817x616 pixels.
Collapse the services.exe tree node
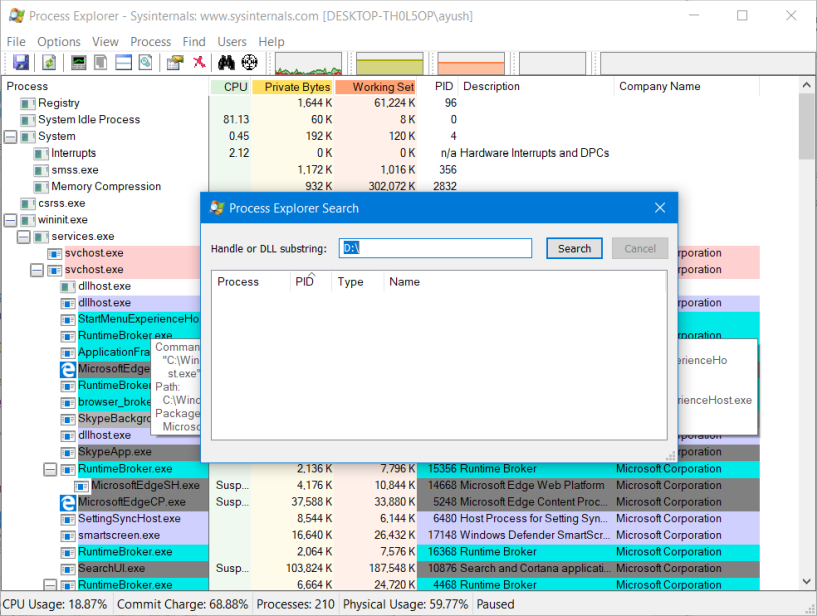tap(24, 237)
